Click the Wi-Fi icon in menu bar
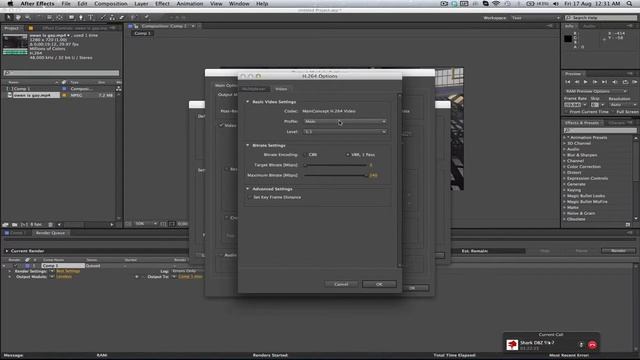 [496, 4]
